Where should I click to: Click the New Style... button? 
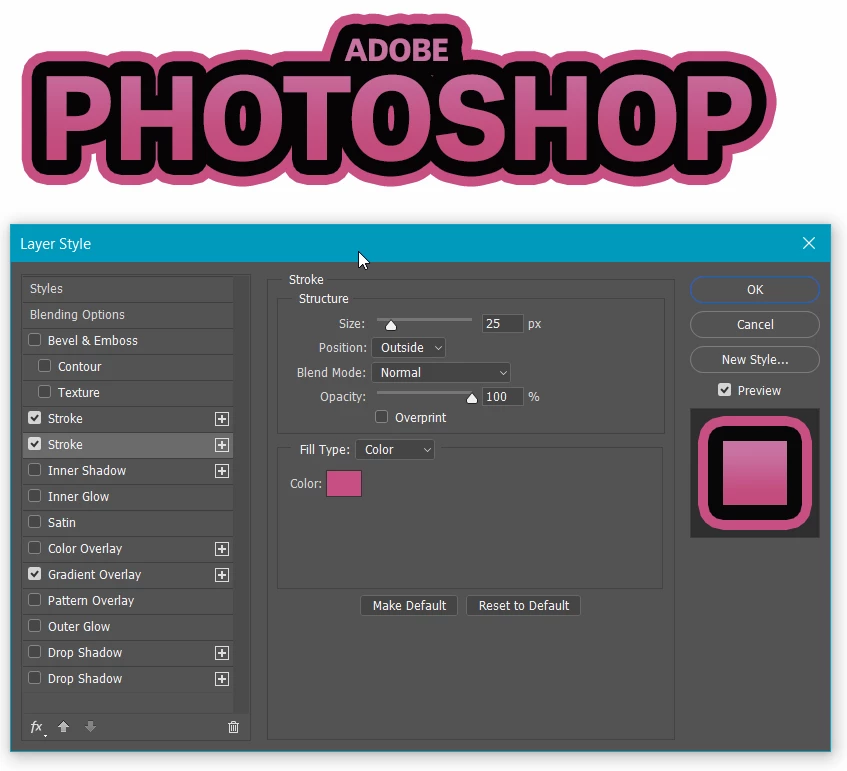click(755, 359)
